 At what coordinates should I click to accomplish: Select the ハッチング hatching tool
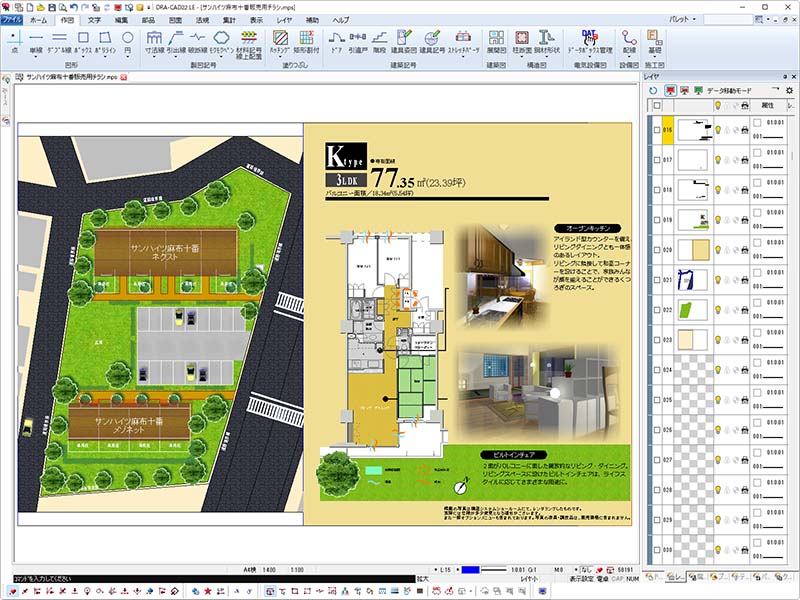(x=280, y=40)
